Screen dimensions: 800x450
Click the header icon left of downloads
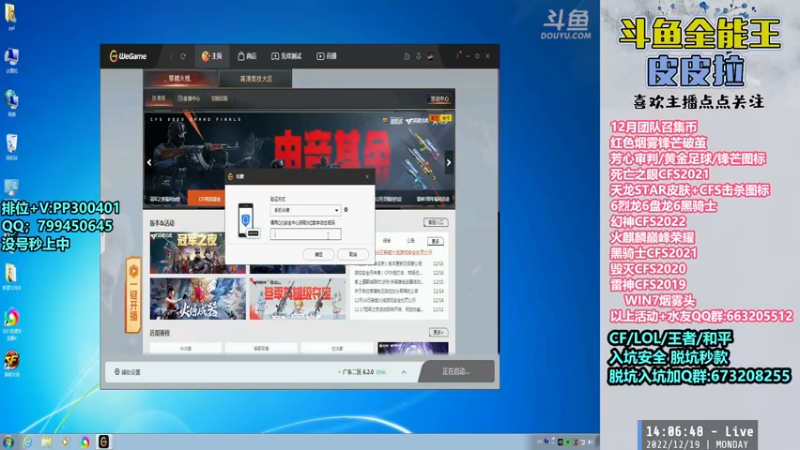(x=407, y=56)
